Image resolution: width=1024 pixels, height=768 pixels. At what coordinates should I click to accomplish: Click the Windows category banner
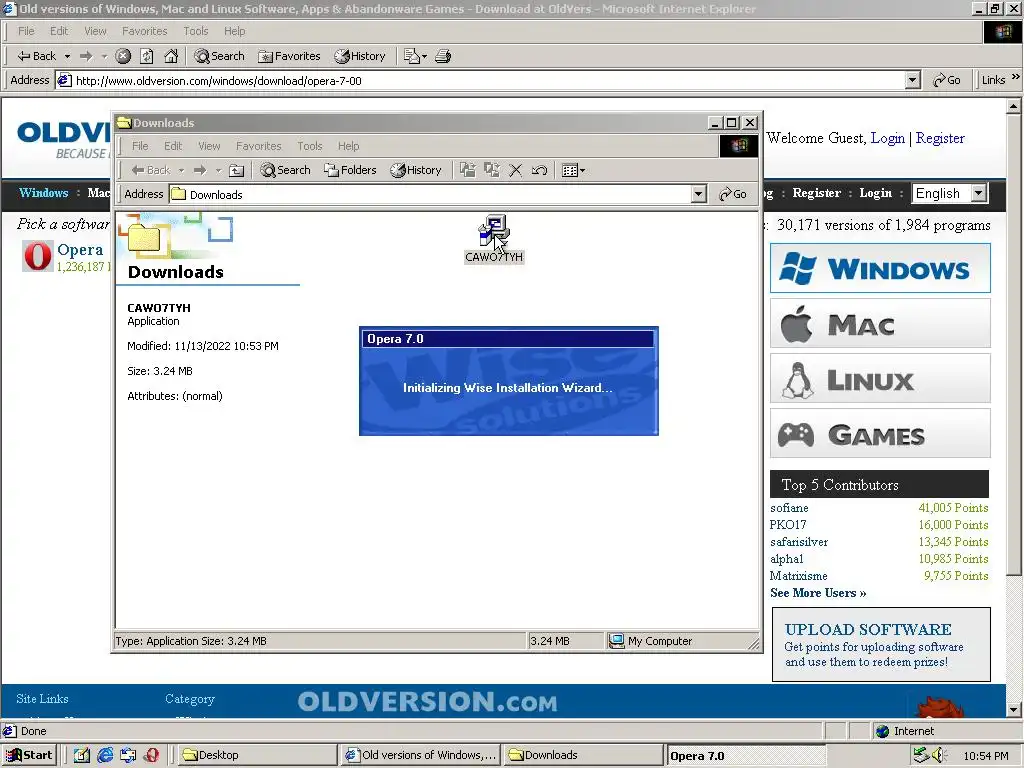click(x=880, y=268)
